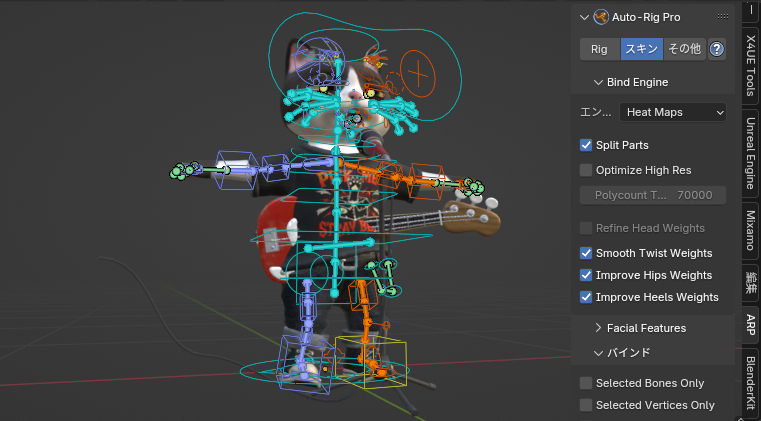Select the ARP sidebar tab
The width and height of the screenshot is (761, 421).
click(751, 325)
